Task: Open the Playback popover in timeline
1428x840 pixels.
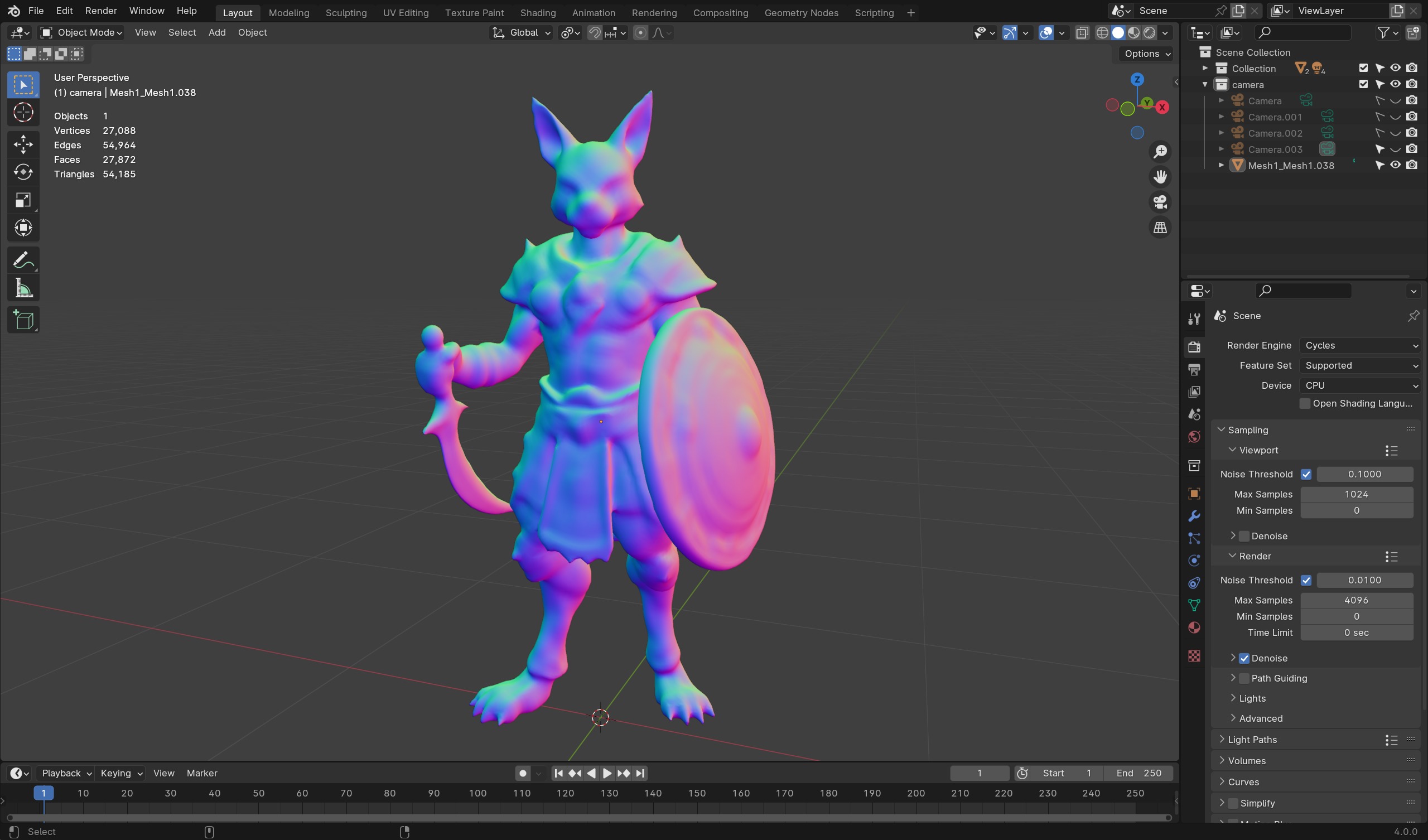Action: pyautogui.click(x=66, y=774)
